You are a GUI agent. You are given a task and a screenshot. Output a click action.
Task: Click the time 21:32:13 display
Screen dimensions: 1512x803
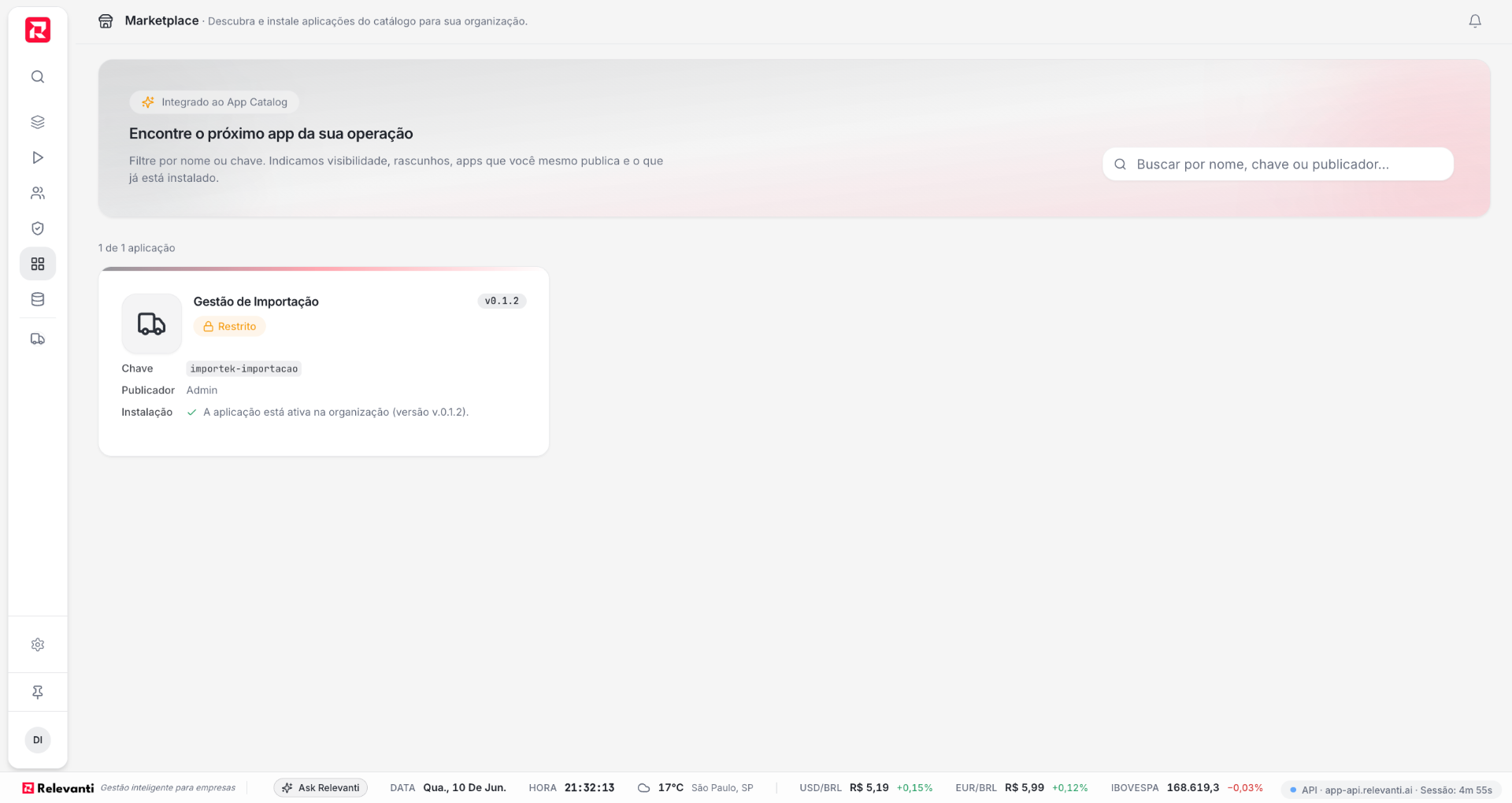point(589,788)
